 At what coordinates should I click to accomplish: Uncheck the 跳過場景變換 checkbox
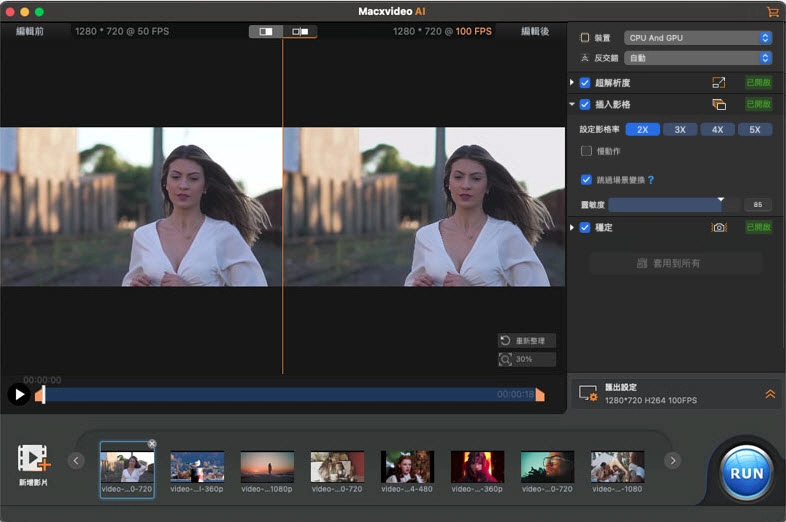(587, 180)
